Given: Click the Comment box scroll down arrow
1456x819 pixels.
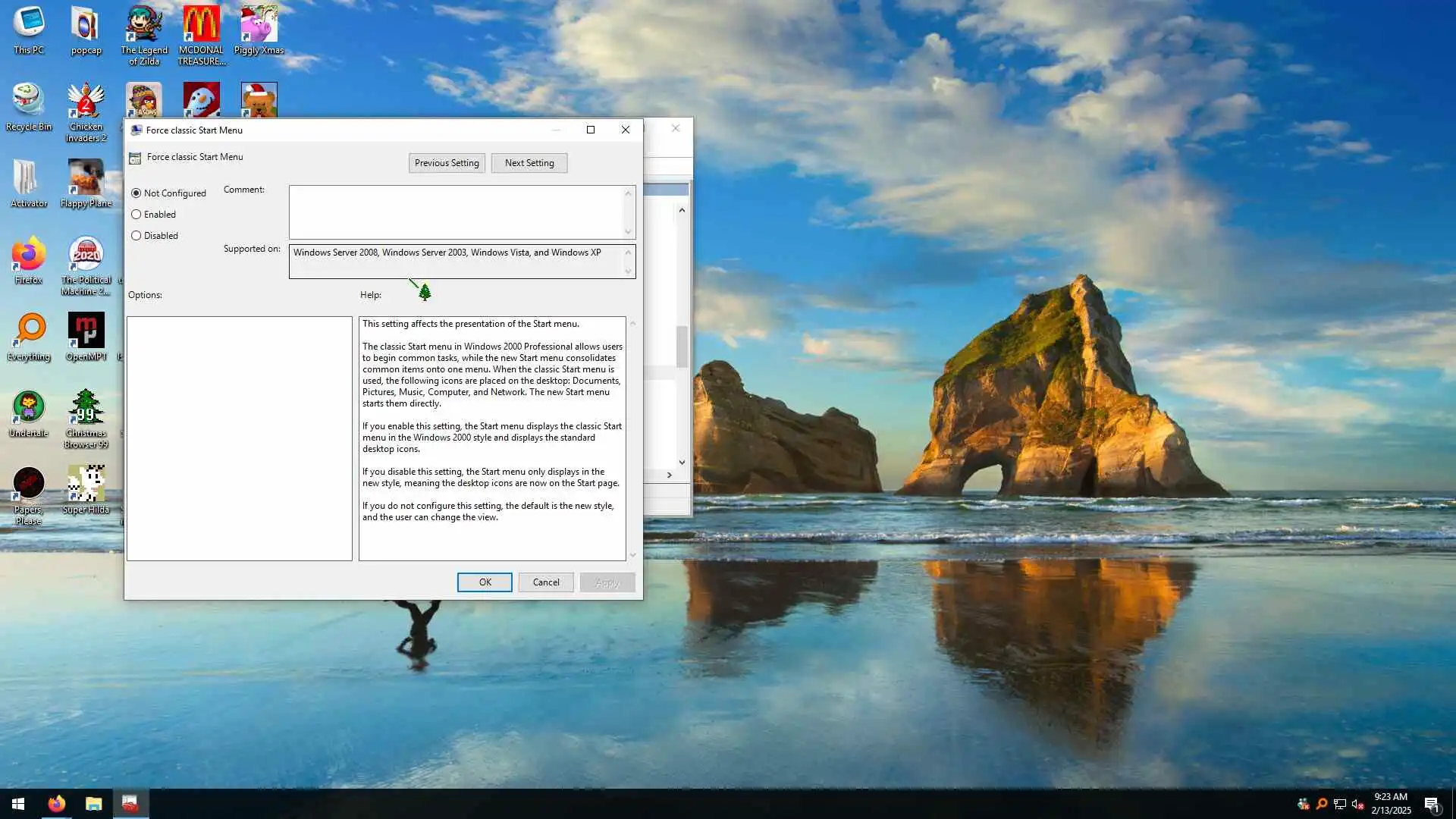Looking at the screenshot, I should 628,232.
